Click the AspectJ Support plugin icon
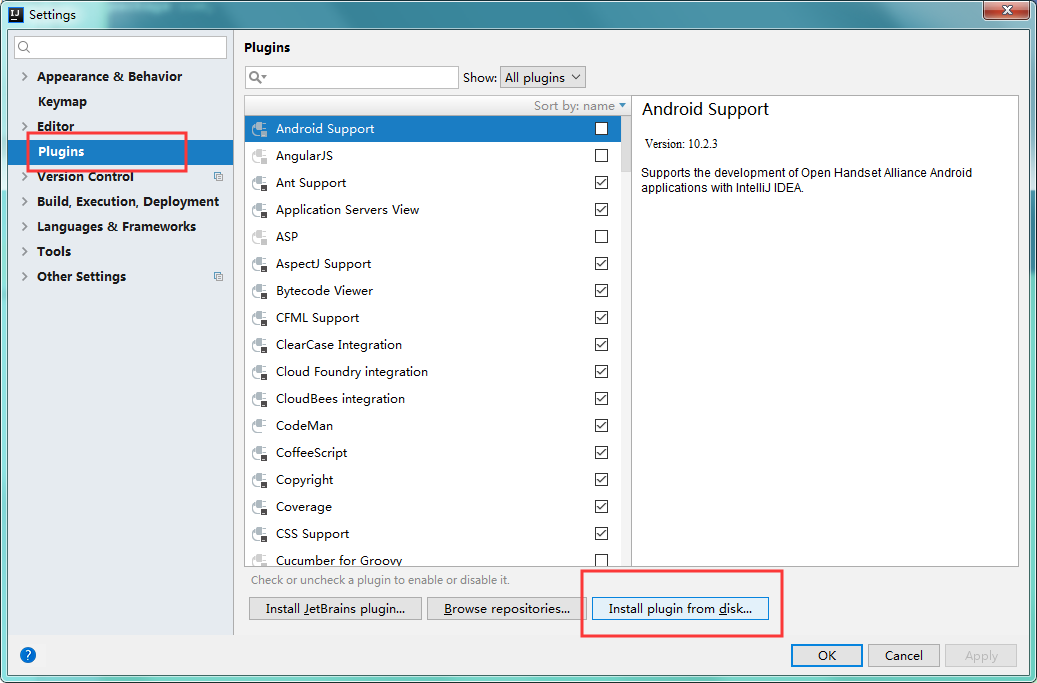The width and height of the screenshot is (1037, 683). pos(259,264)
